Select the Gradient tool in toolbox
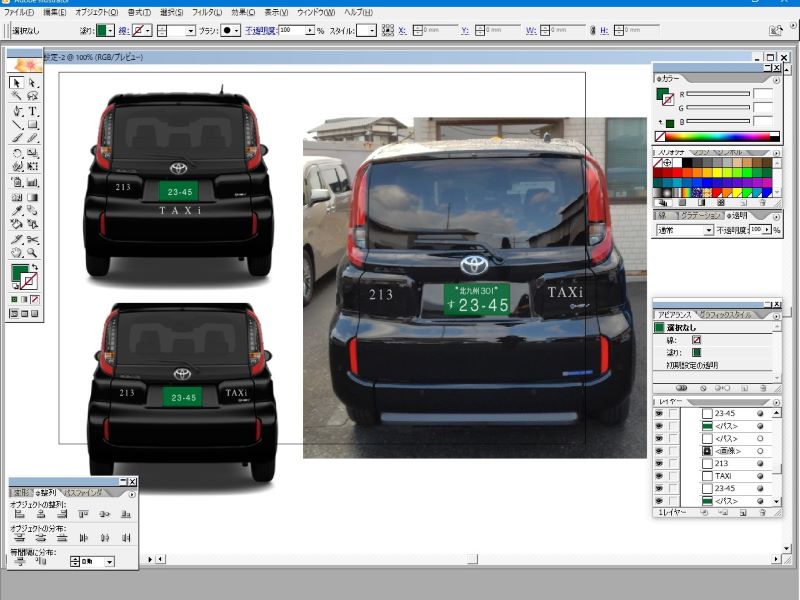 pyautogui.click(x=32, y=197)
